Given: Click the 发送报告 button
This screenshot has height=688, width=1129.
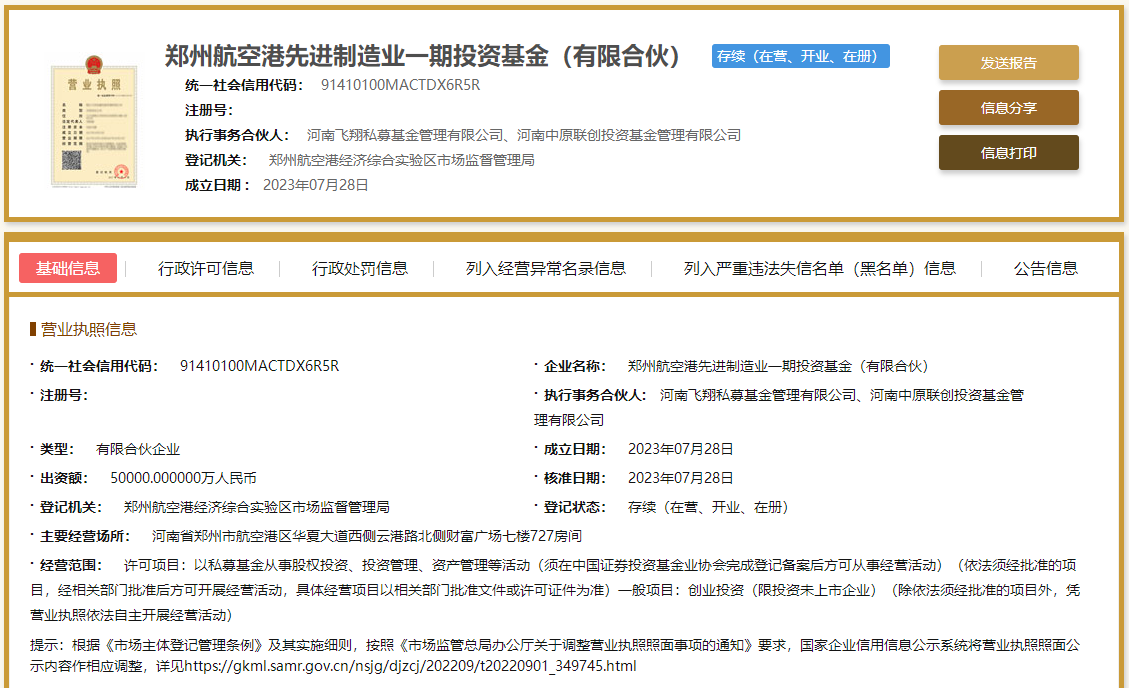Looking at the screenshot, I should point(1008,63).
